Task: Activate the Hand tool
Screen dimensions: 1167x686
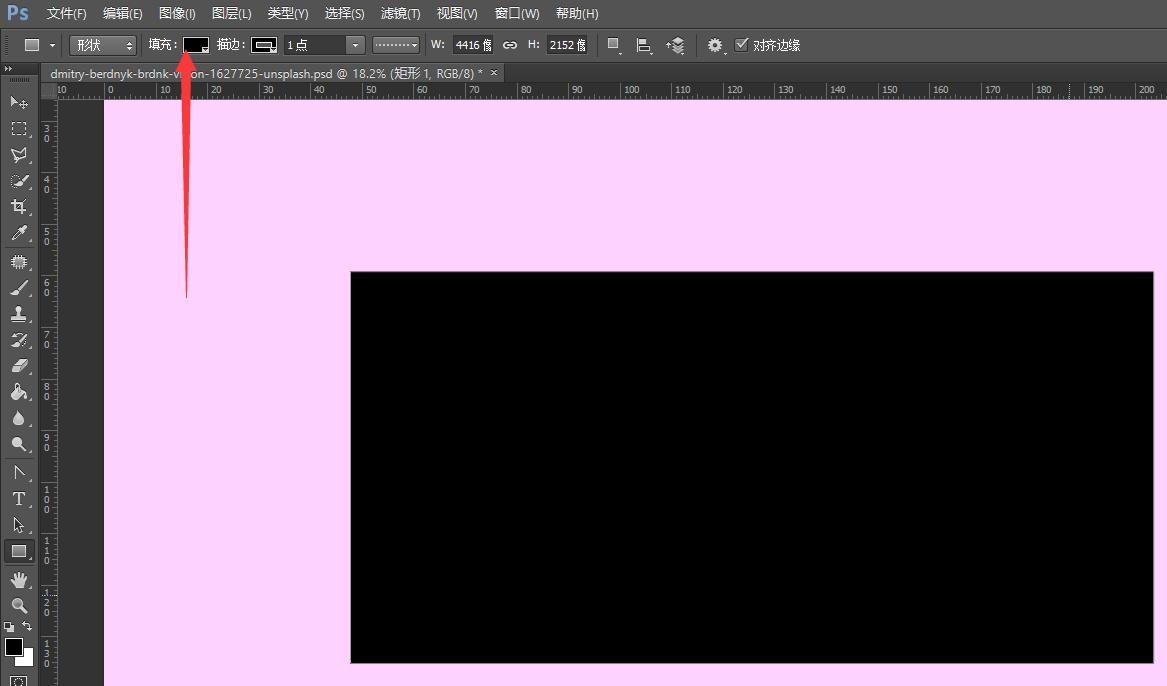Action: pyautogui.click(x=19, y=579)
